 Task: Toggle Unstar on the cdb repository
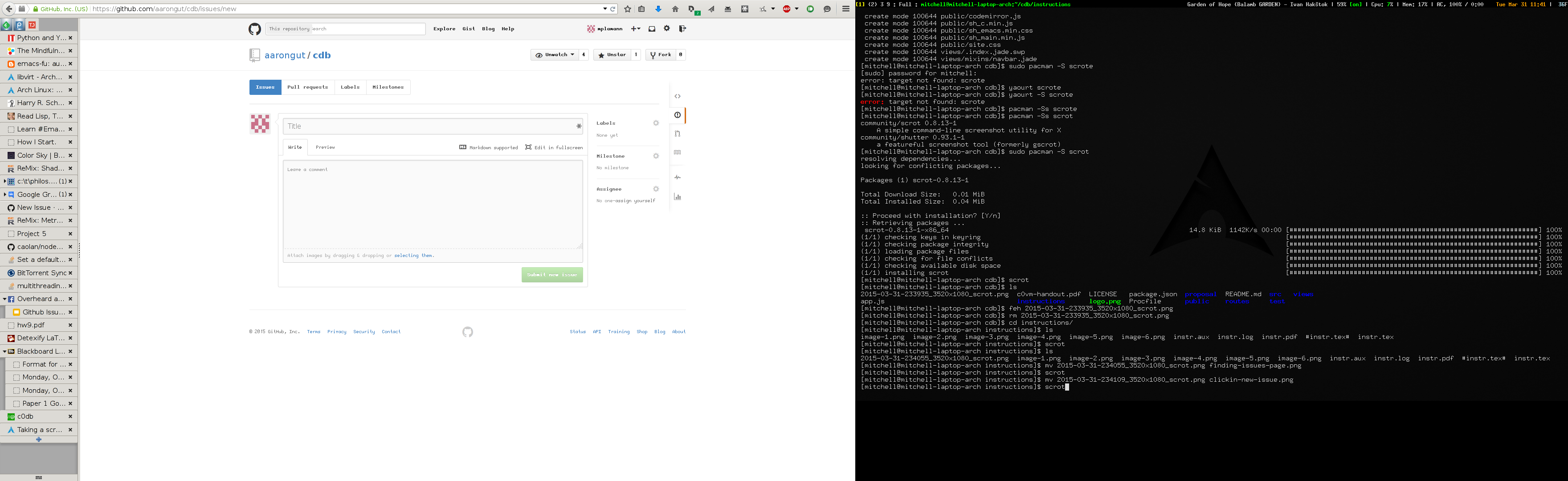tap(612, 55)
